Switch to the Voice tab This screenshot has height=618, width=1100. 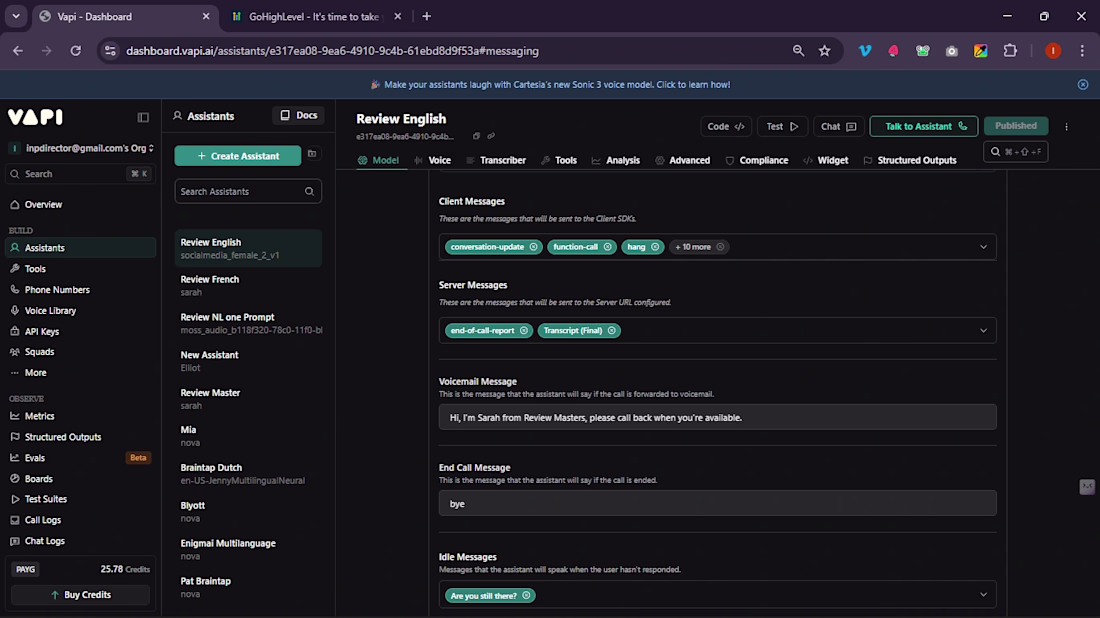pos(433,161)
